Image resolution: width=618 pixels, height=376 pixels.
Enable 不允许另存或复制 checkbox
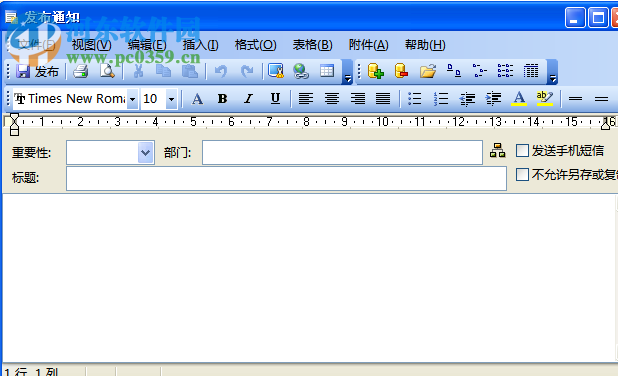522,175
